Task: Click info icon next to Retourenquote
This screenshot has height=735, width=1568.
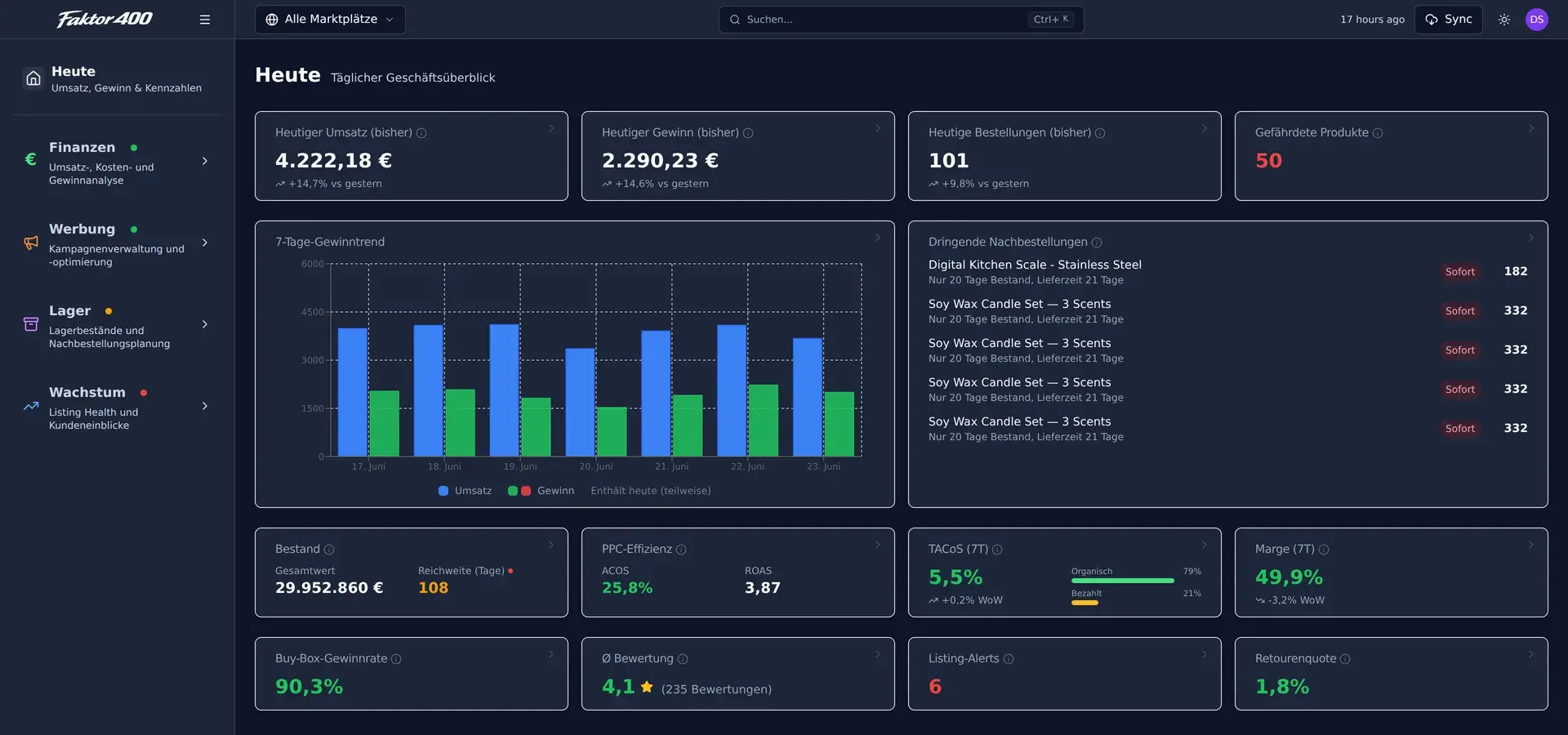Action: (1345, 659)
